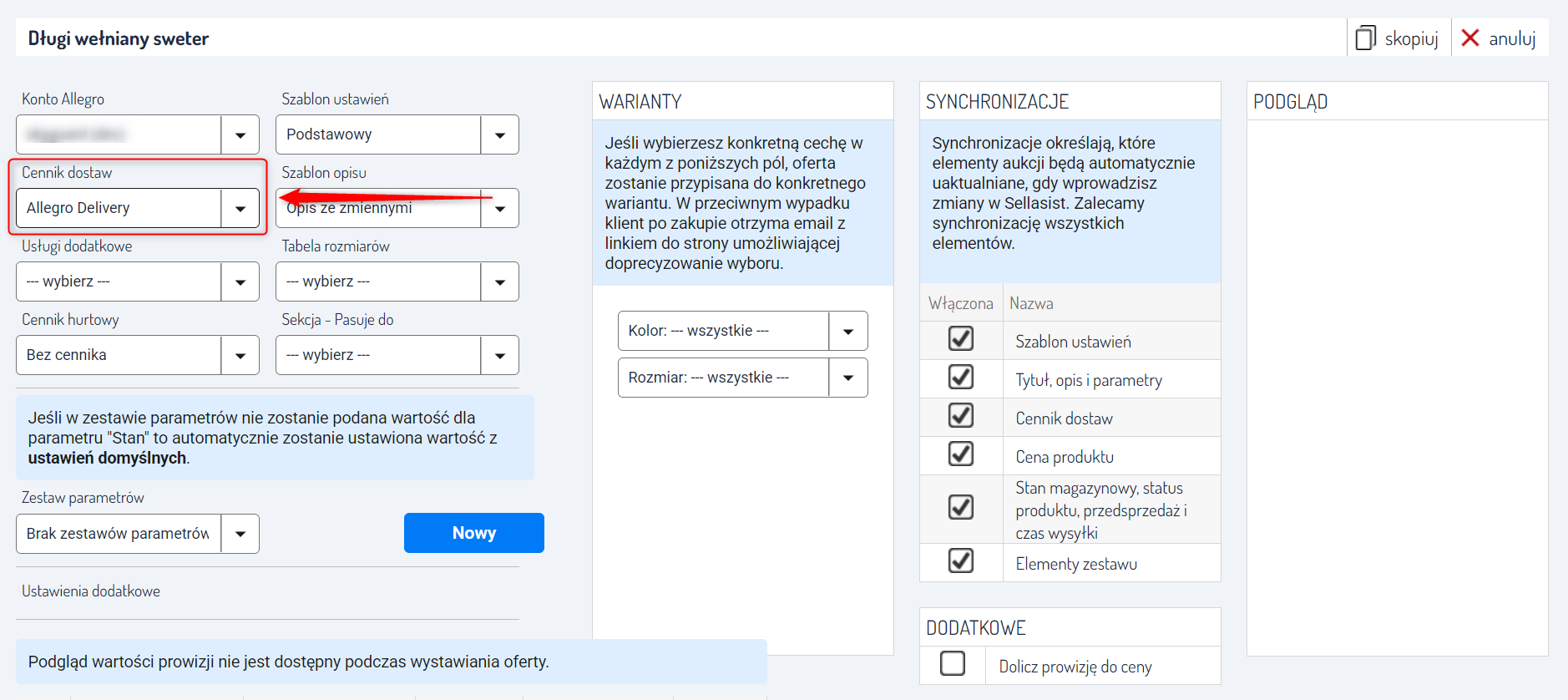The height and width of the screenshot is (700, 1568).
Task: Click the red X anuluj icon
Action: click(1470, 38)
